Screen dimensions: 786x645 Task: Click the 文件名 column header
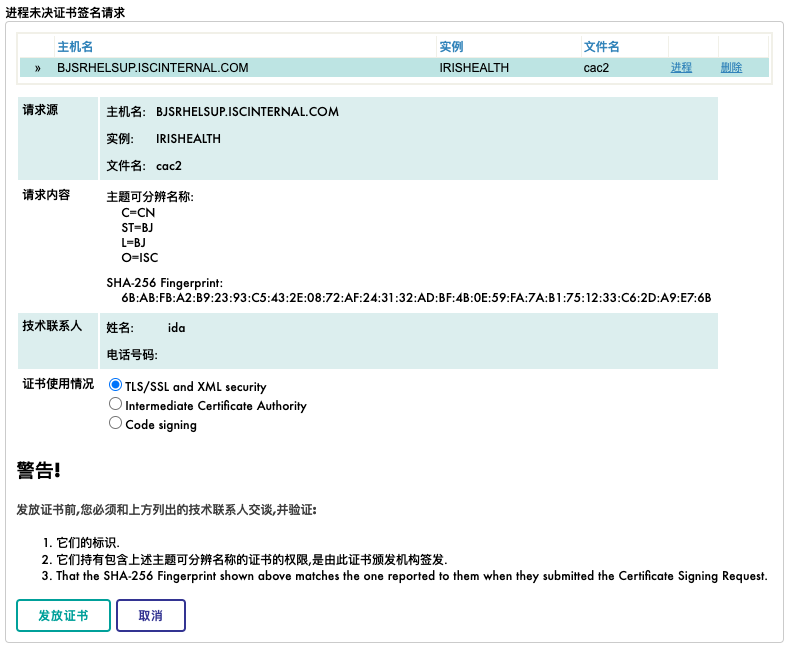point(601,47)
